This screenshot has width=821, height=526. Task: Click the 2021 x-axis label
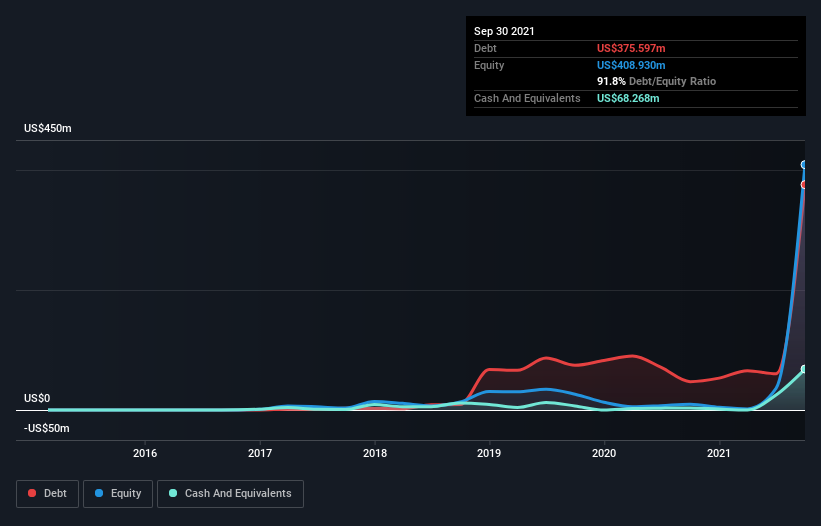point(719,453)
